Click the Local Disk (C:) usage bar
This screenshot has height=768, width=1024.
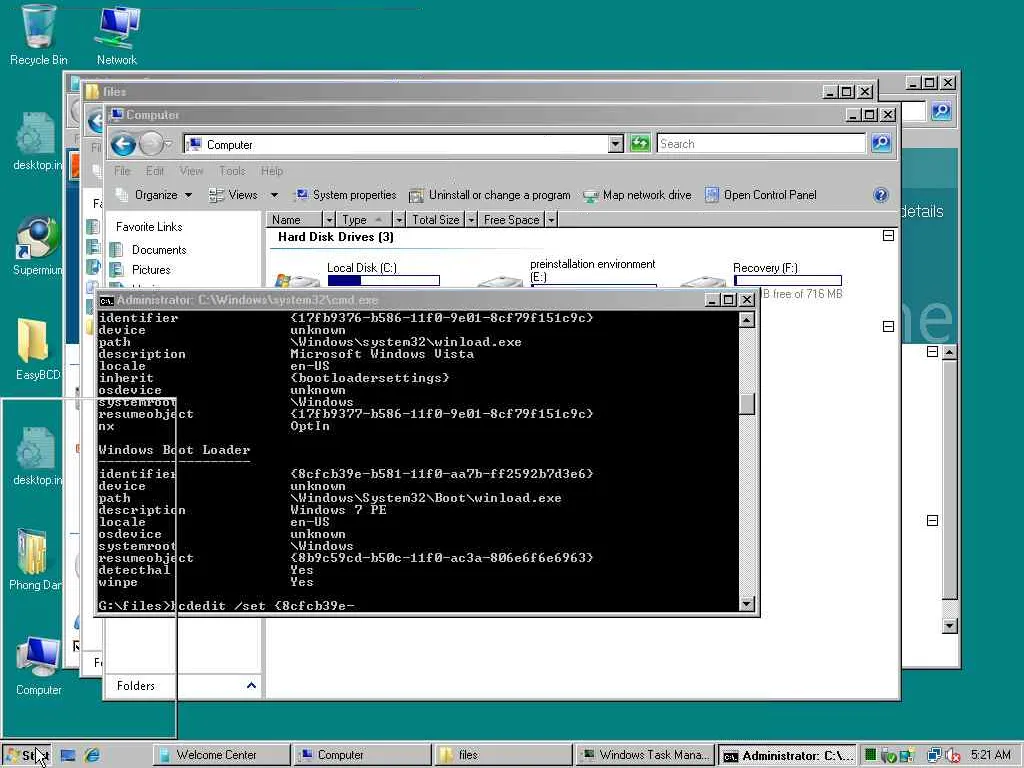tap(384, 280)
